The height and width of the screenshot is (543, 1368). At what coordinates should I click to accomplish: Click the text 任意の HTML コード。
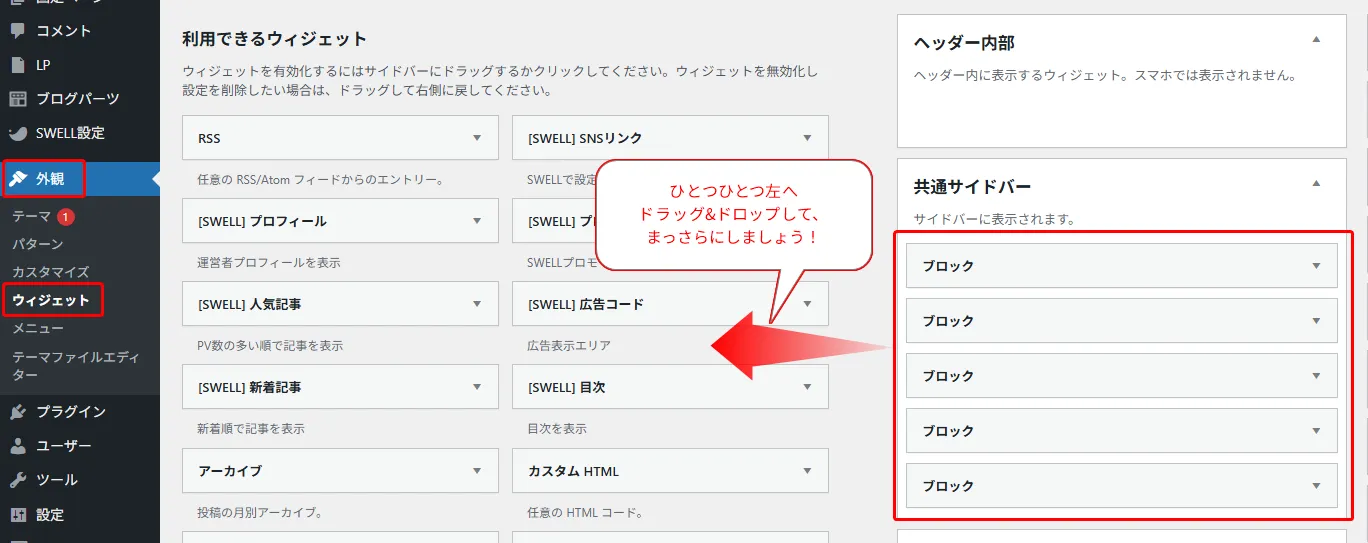click(584, 513)
